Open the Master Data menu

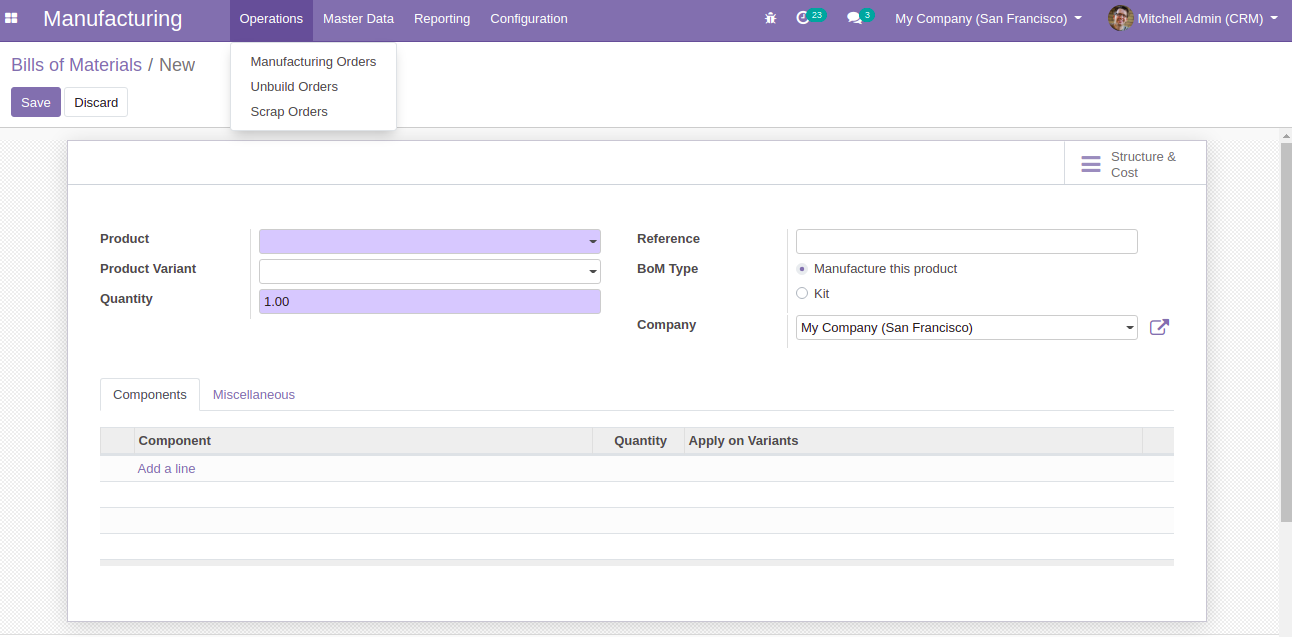click(358, 18)
